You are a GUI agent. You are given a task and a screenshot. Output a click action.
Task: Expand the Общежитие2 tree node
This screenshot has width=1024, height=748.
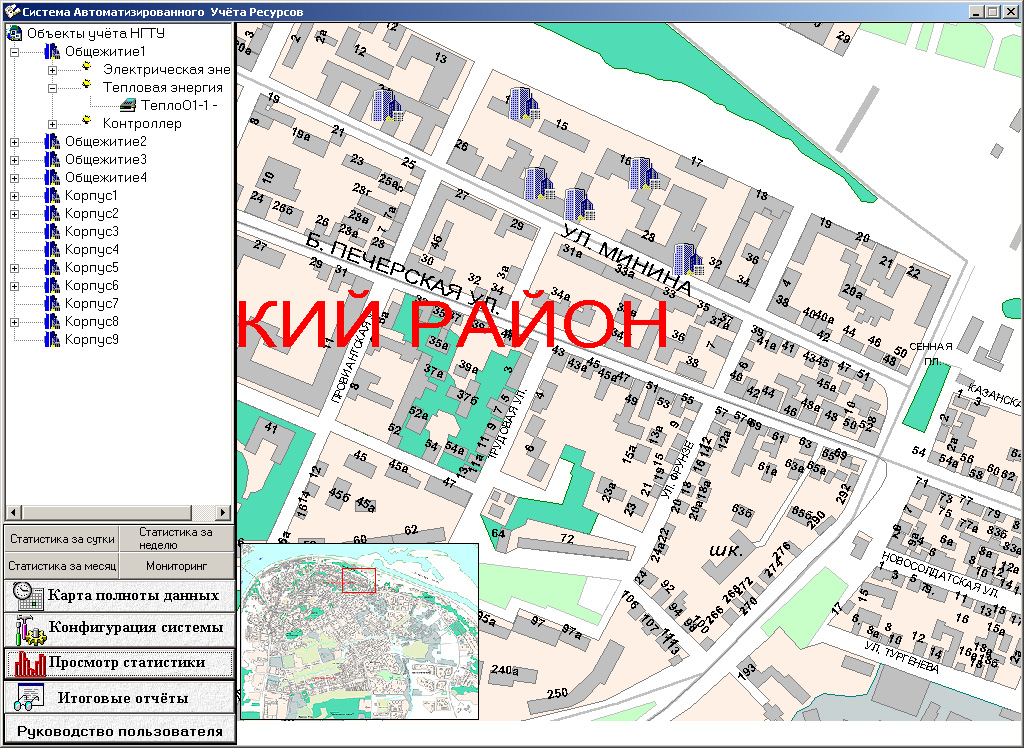point(14,142)
